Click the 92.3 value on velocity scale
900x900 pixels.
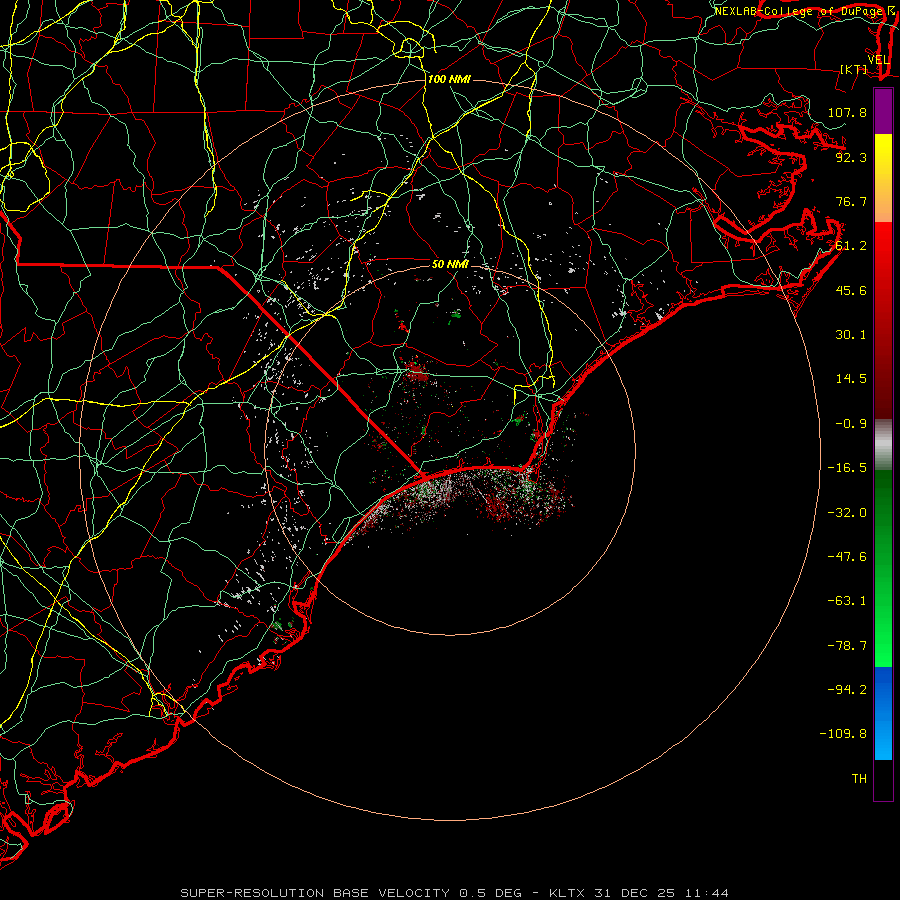(851, 157)
